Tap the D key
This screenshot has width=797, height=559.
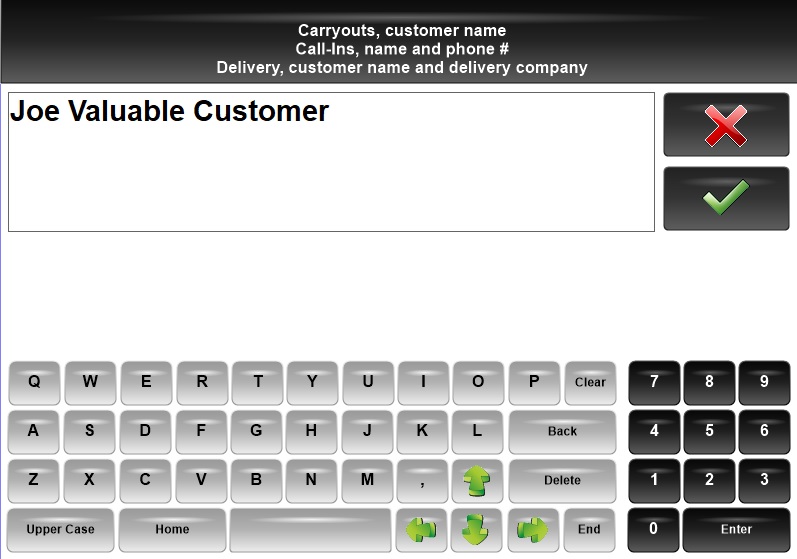145,431
